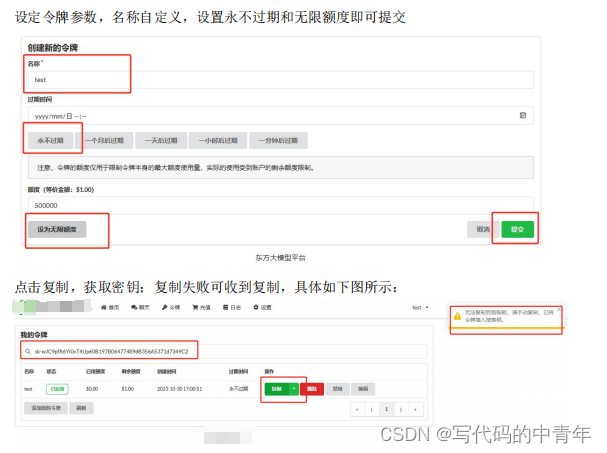Click 设为无限额度 unlimited quota button
This screenshot has height=453, width=607.
click(x=57, y=229)
